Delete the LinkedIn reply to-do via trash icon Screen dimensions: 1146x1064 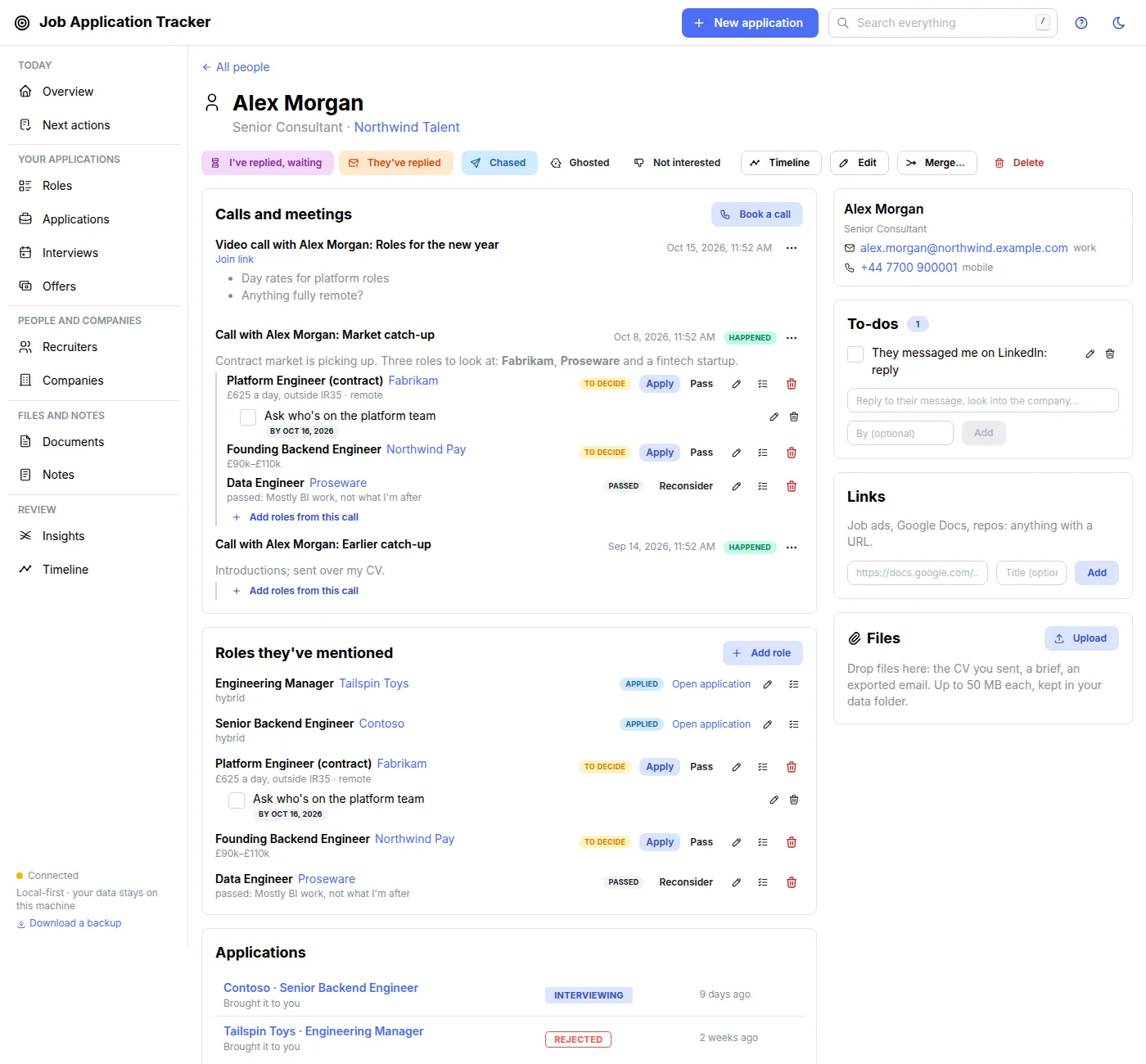[x=1110, y=354]
